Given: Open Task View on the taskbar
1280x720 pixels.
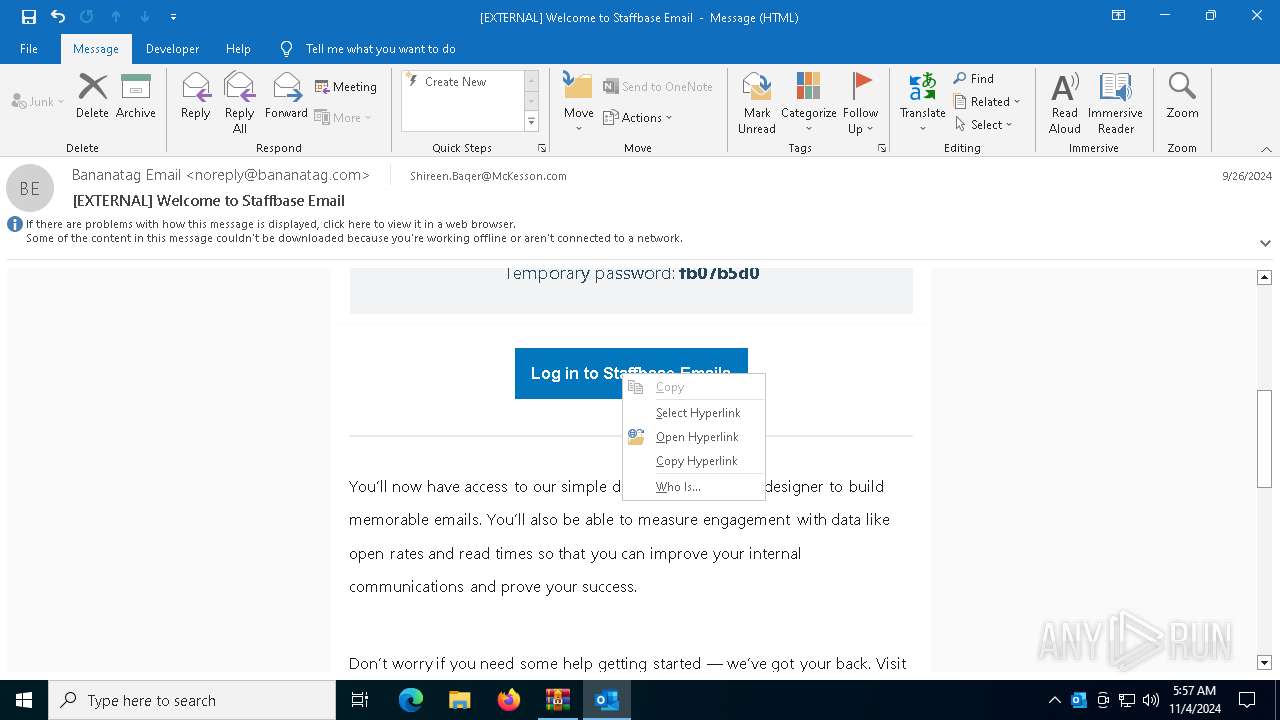Looking at the screenshot, I should click(x=360, y=700).
